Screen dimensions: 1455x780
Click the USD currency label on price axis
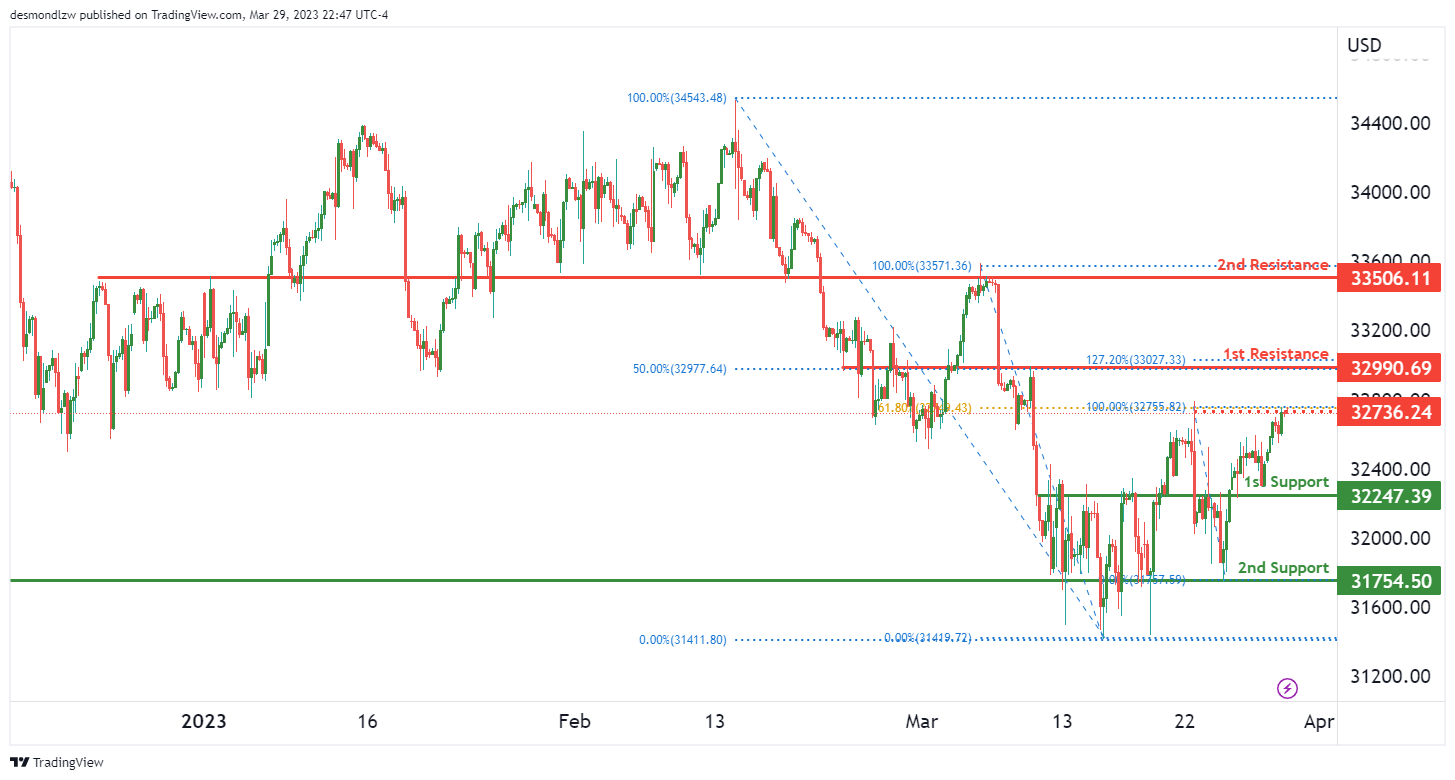(x=1364, y=45)
